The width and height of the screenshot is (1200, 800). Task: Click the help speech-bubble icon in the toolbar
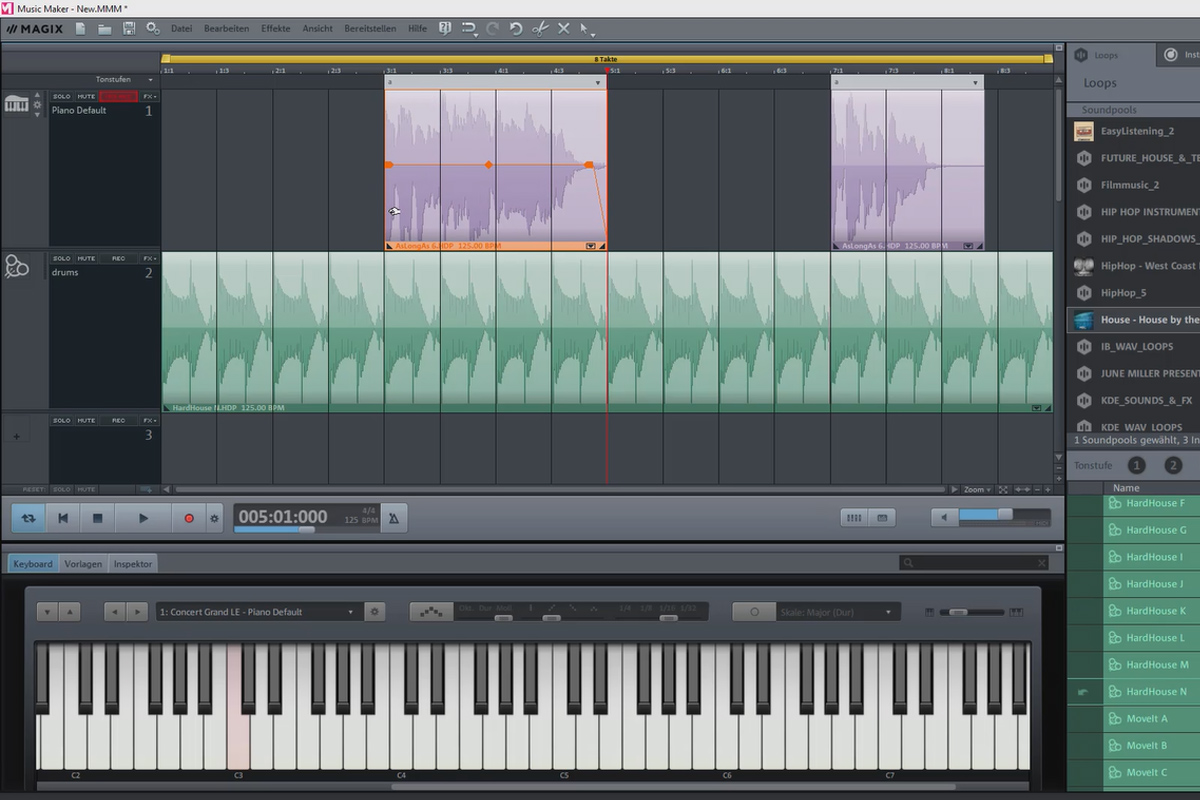[x=445, y=28]
